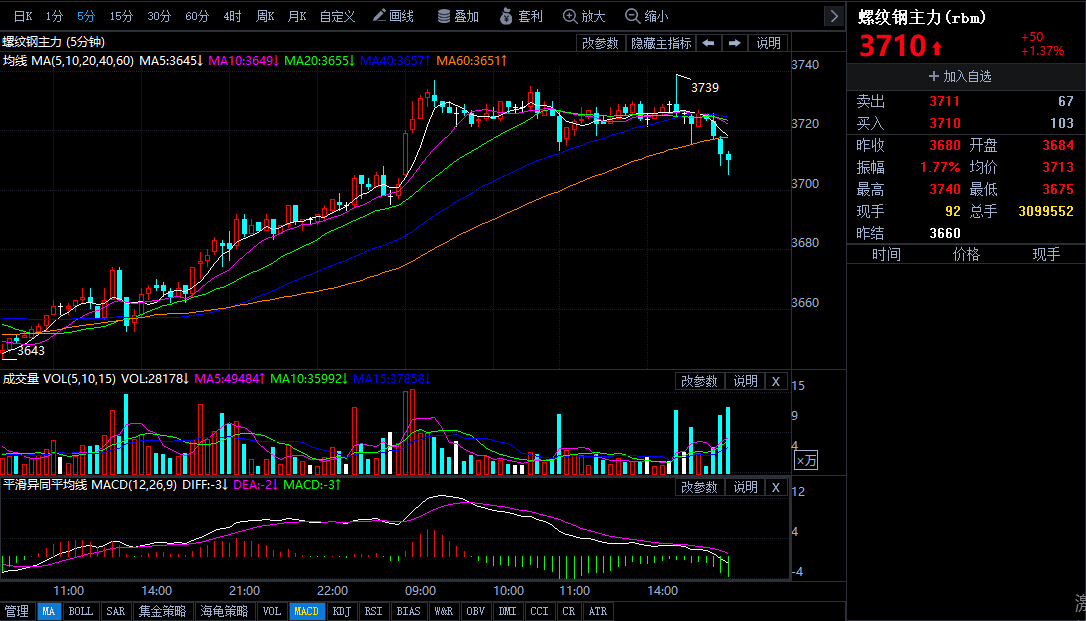
Task: Select the 30分 period tab
Action: tap(159, 16)
